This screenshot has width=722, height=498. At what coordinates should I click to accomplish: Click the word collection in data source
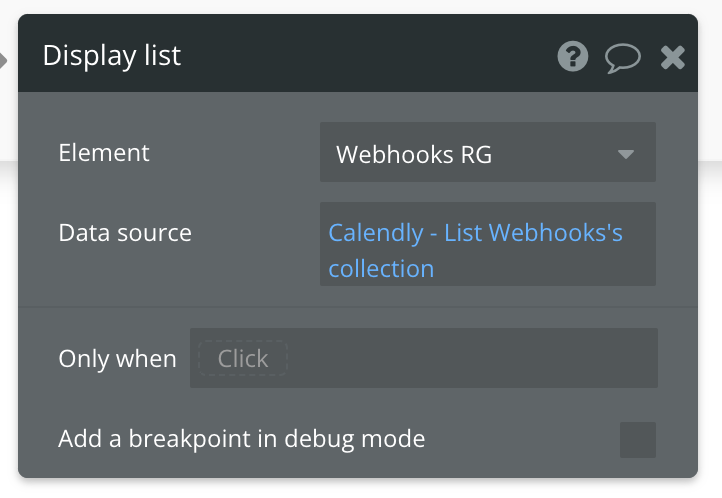pyautogui.click(x=381, y=269)
